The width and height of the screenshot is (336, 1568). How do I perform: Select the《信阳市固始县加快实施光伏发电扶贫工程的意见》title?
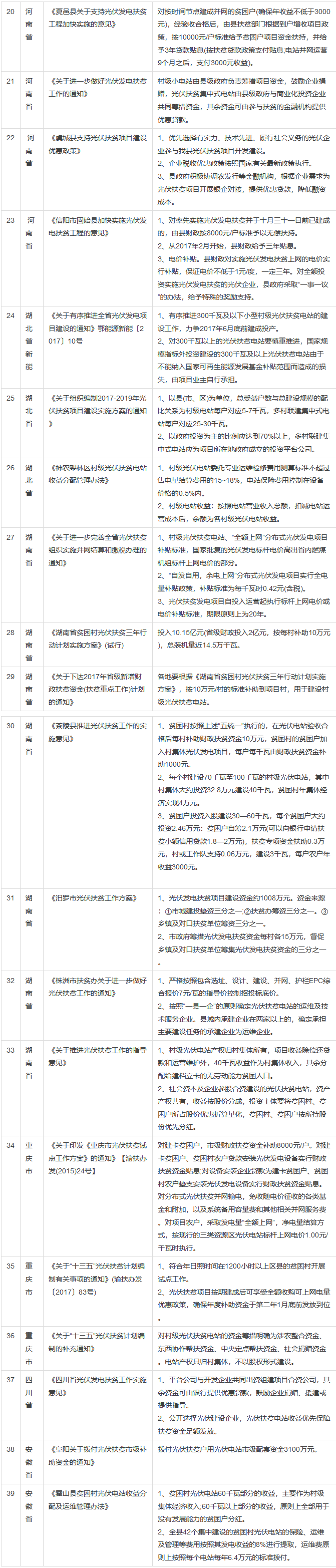pyautogui.click(x=97, y=226)
